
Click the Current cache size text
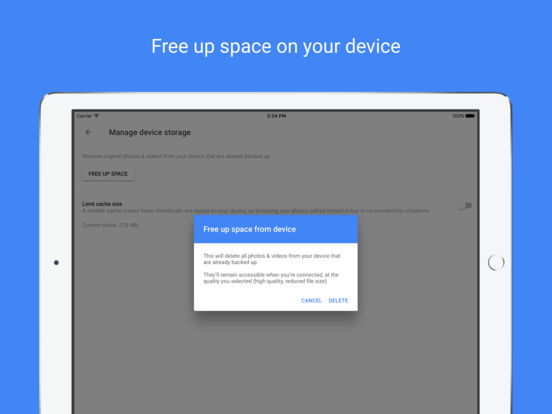tap(110, 225)
